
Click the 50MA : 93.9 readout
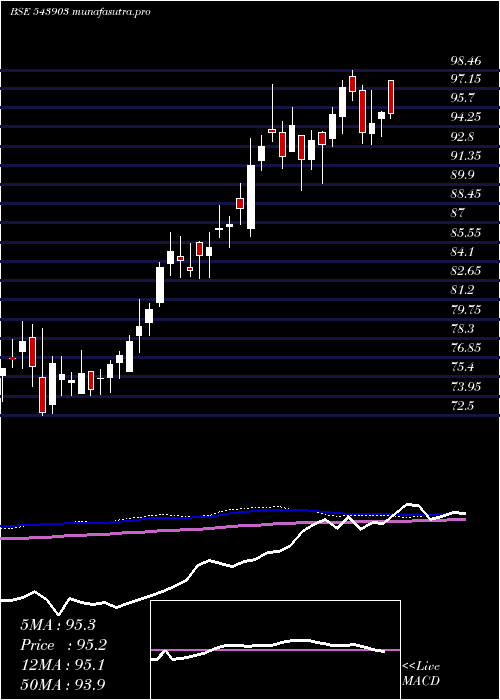tap(63, 685)
